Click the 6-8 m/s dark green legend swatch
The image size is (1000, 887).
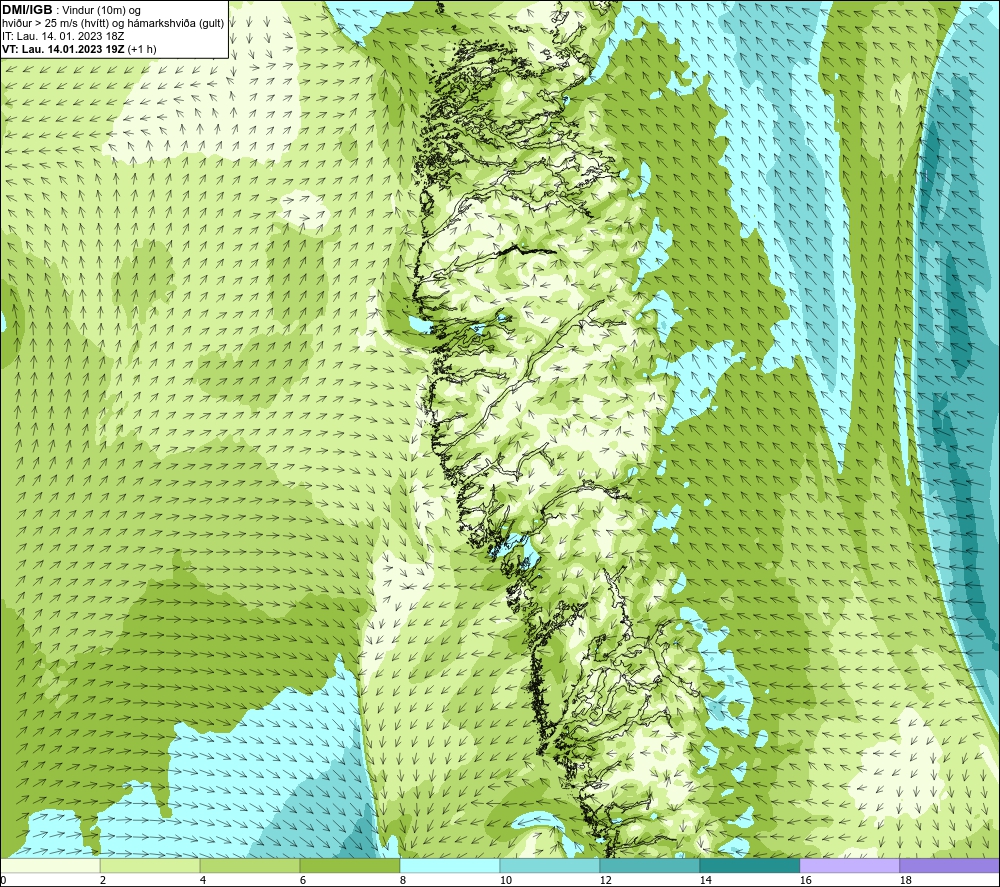pyautogui.click(x=350, y=866)
